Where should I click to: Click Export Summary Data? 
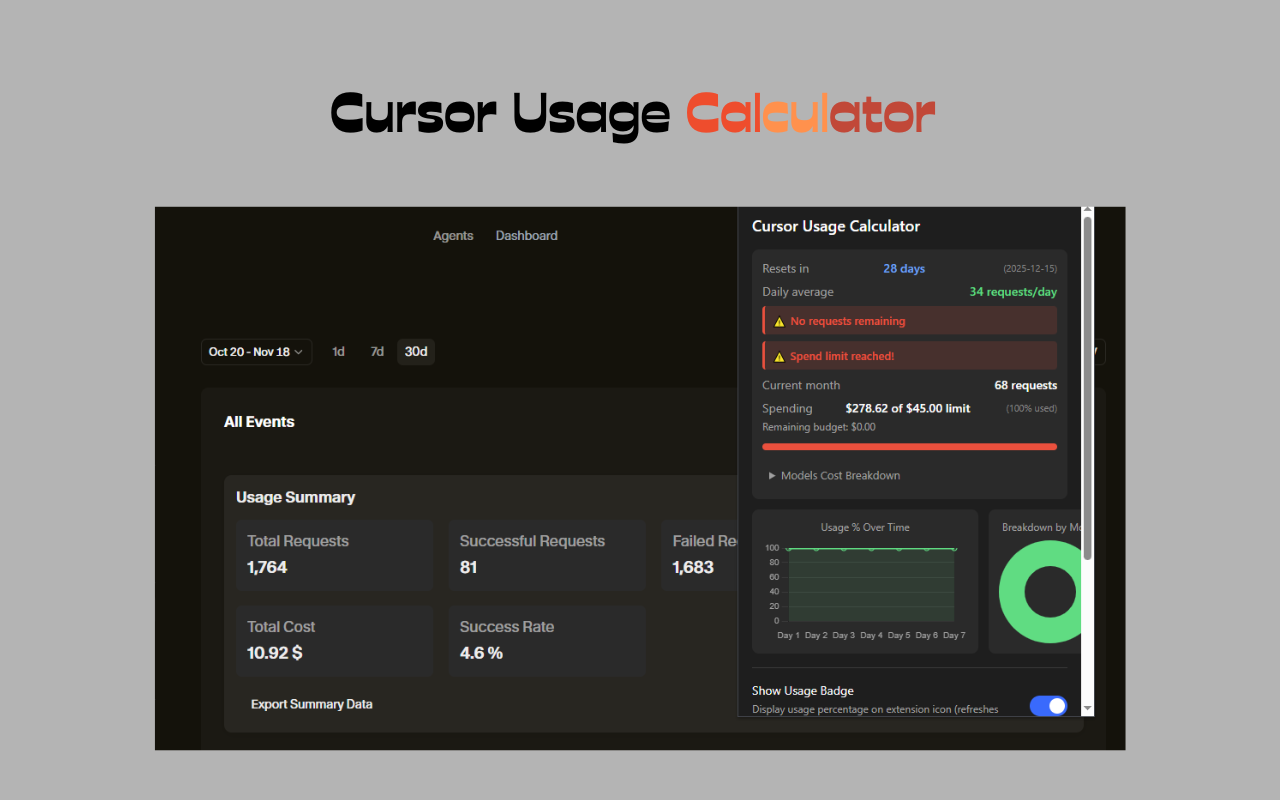(x=311, y=704)
